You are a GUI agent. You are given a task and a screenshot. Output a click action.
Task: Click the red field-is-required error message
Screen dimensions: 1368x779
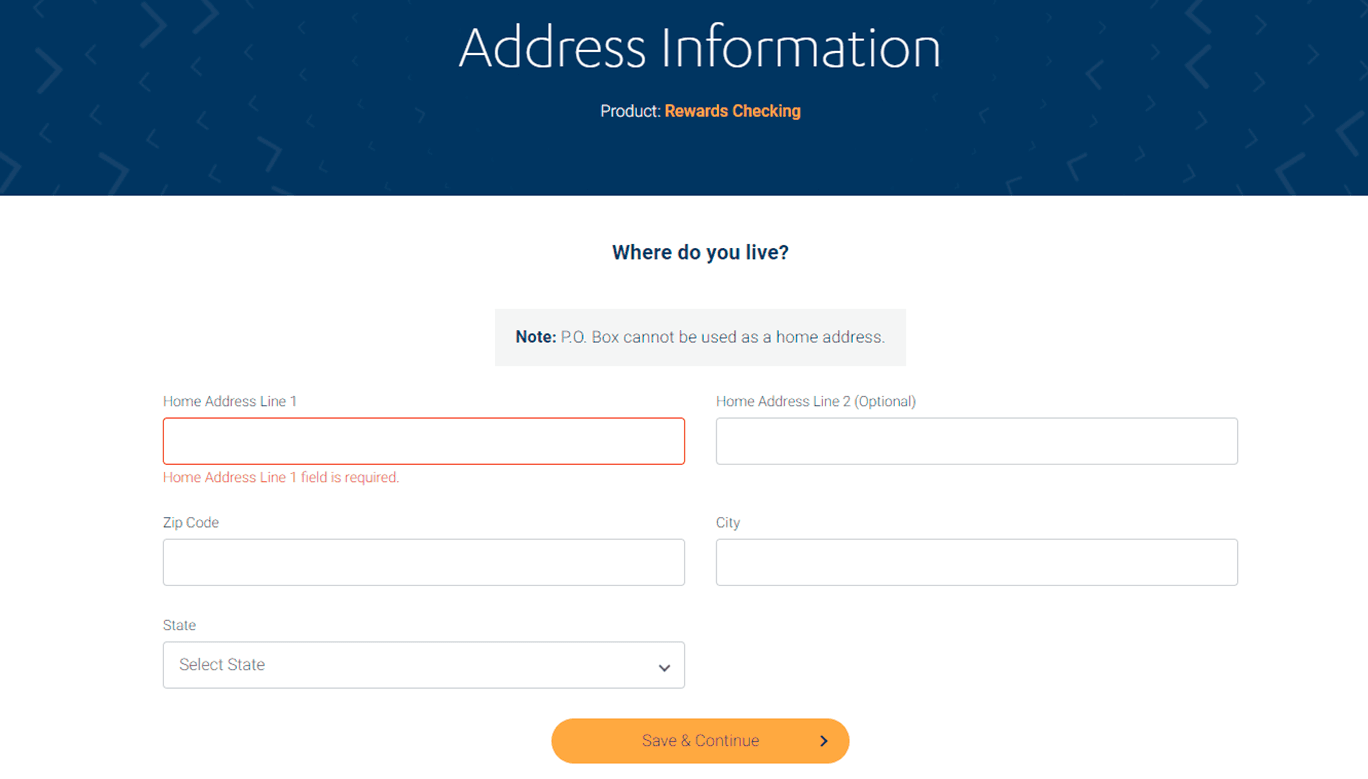coord(281,478)
